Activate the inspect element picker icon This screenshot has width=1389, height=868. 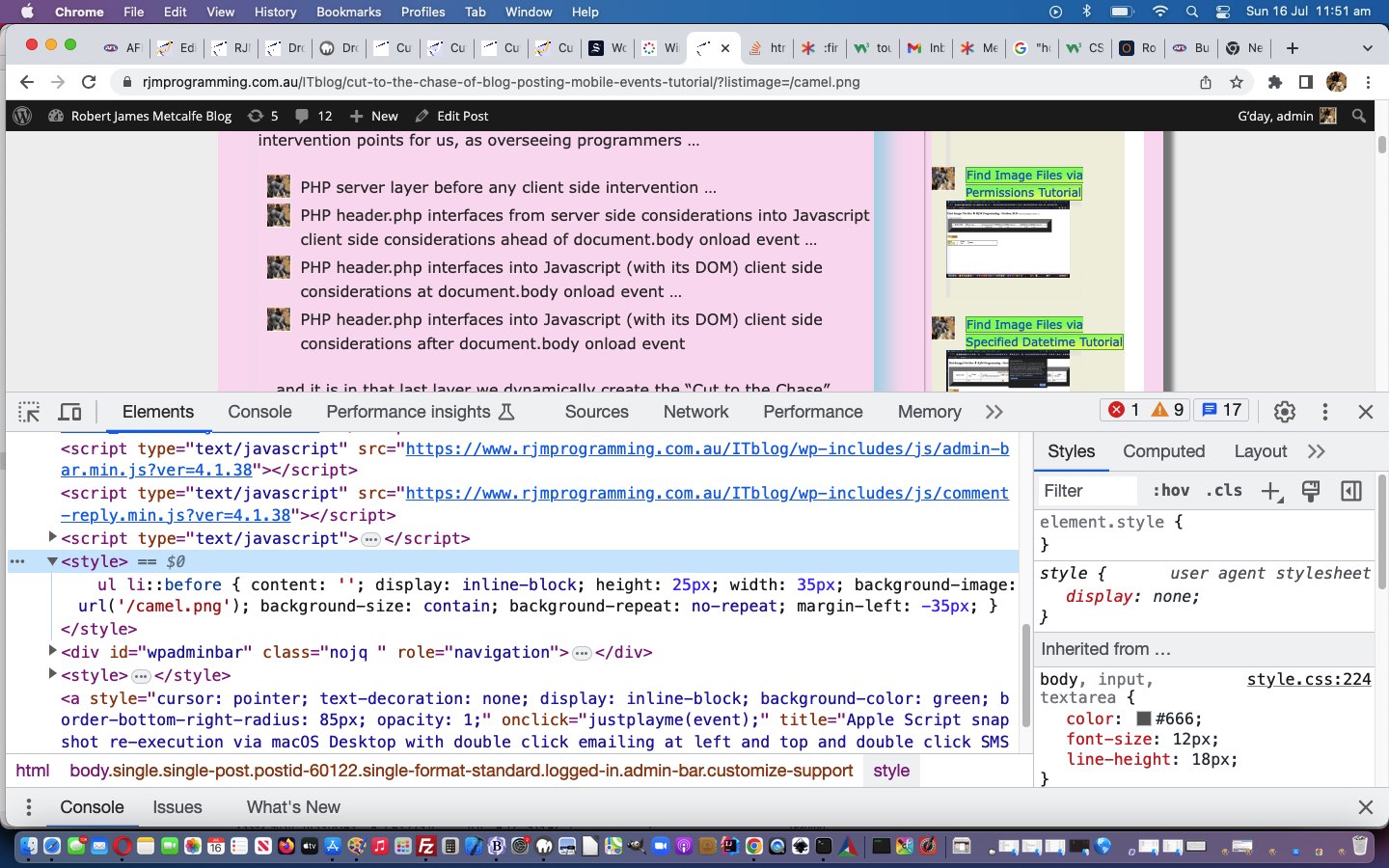click(29, 412)
